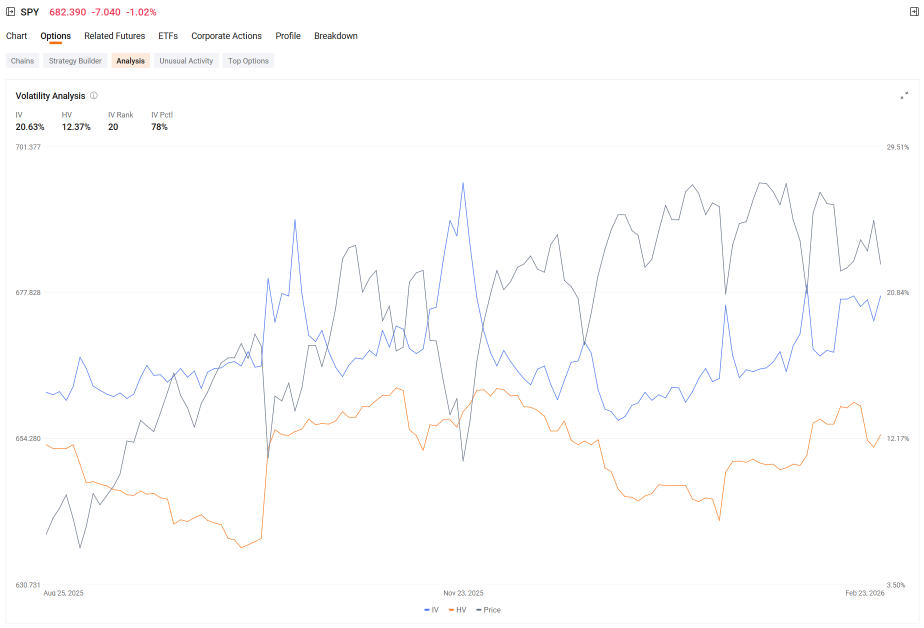Click the SPY ticker symbol title
The height and width of the screenshot is (628, 924).
[29, 12]
